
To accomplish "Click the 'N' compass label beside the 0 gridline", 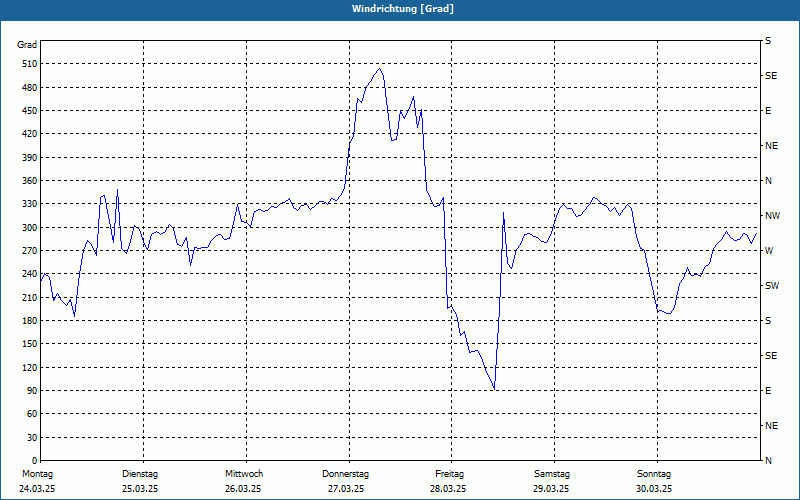I will [x=769, y=461].
